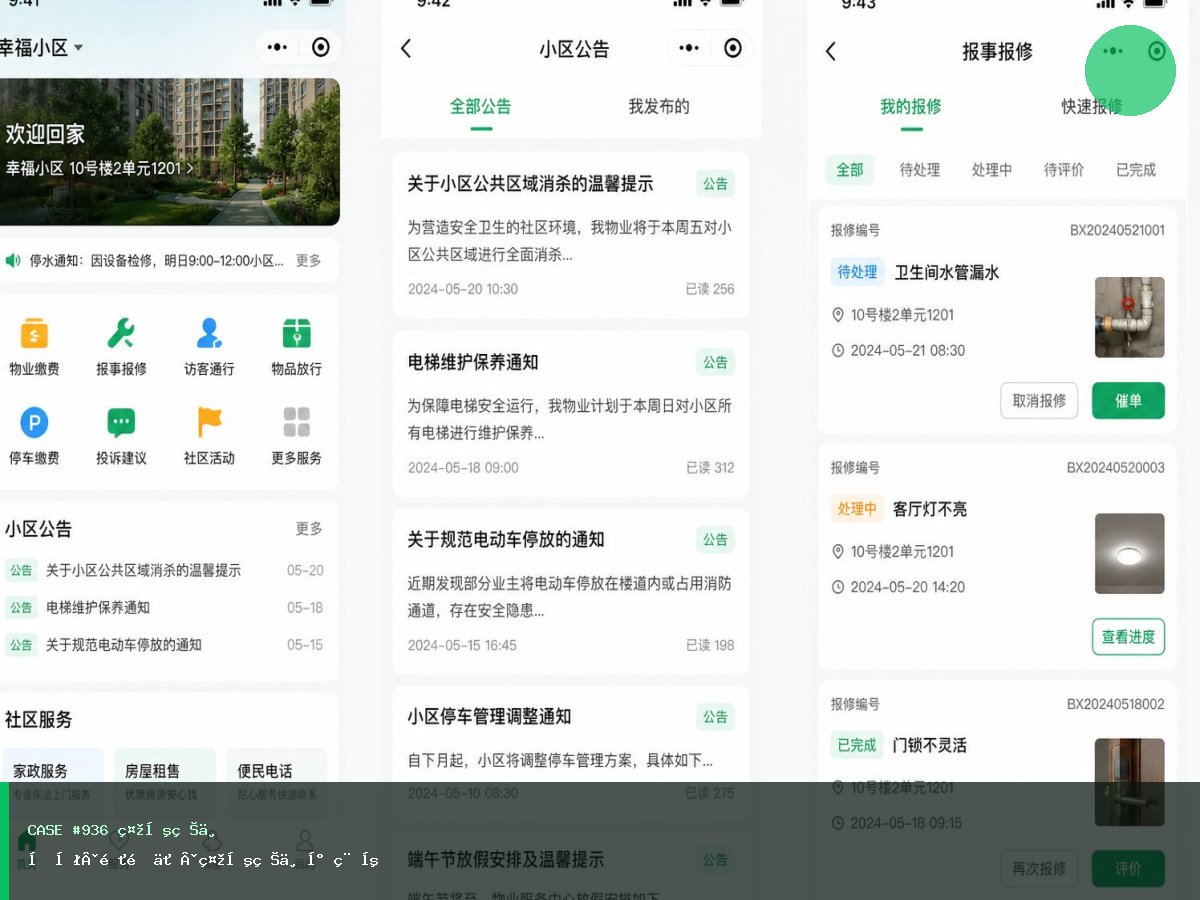
Task: Open 物业缴费 payment icon
Action: [x=34, y=333]
